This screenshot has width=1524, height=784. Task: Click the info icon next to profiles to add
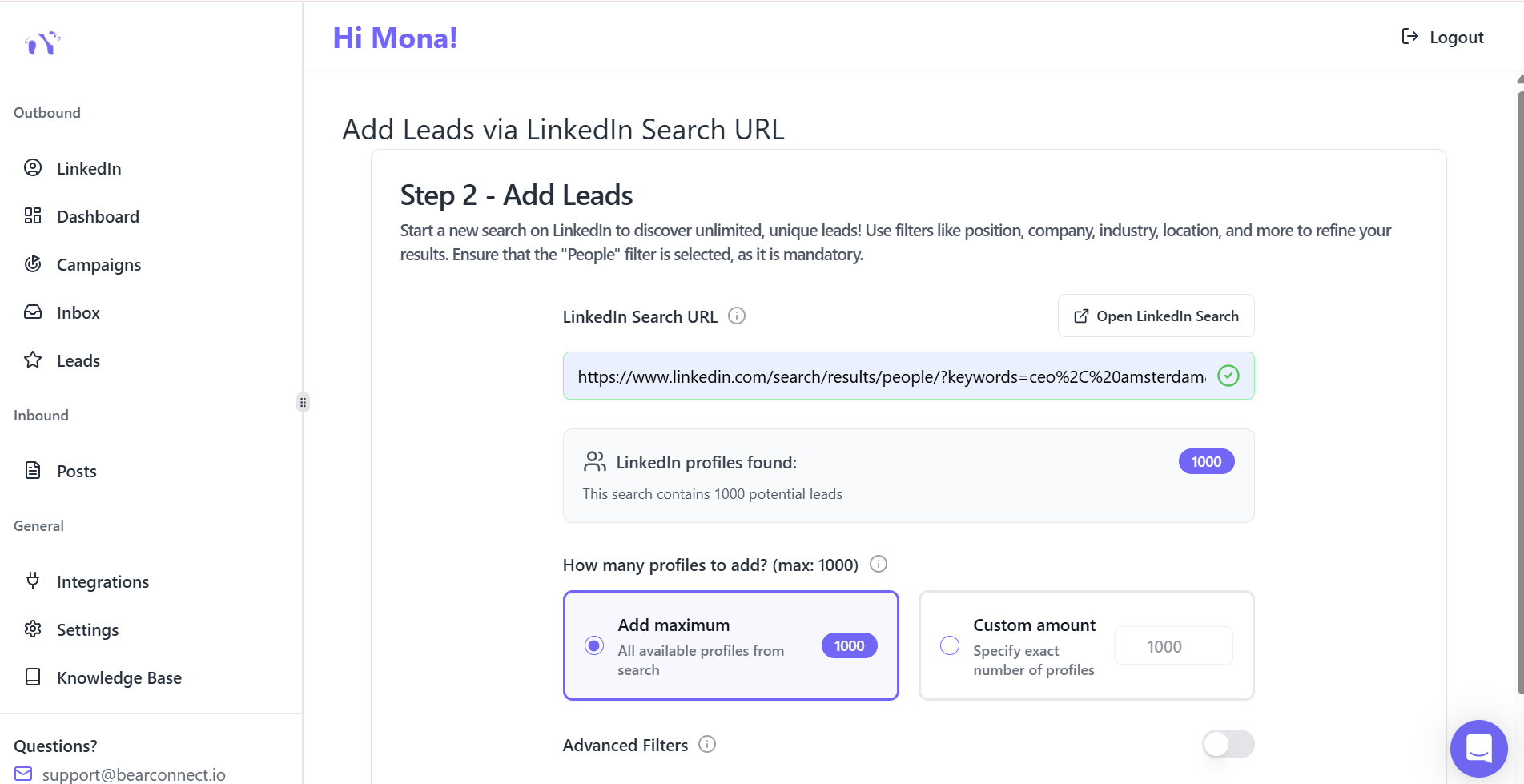tap(879, 565)
